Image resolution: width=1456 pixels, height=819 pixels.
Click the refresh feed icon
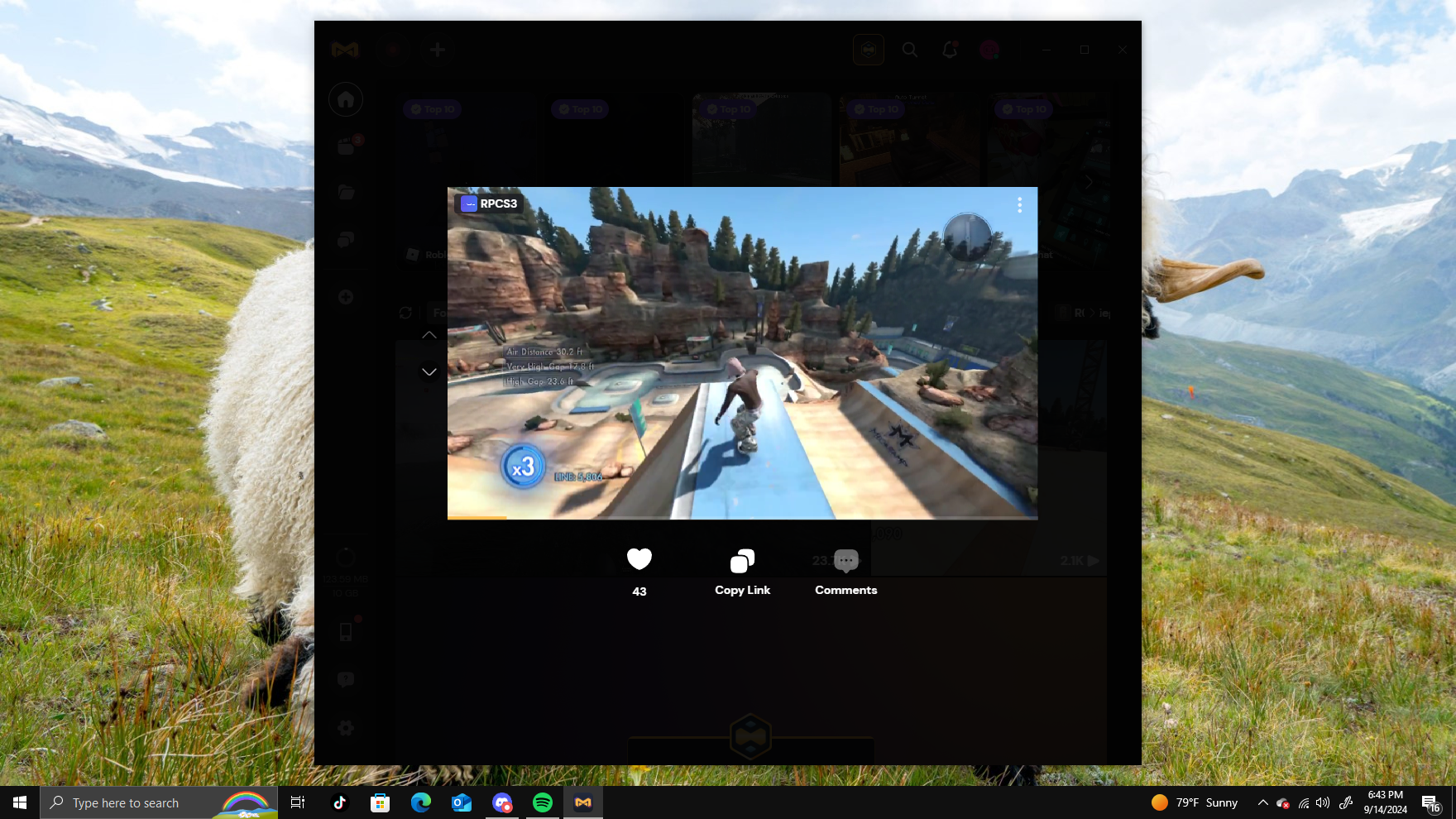405,313
